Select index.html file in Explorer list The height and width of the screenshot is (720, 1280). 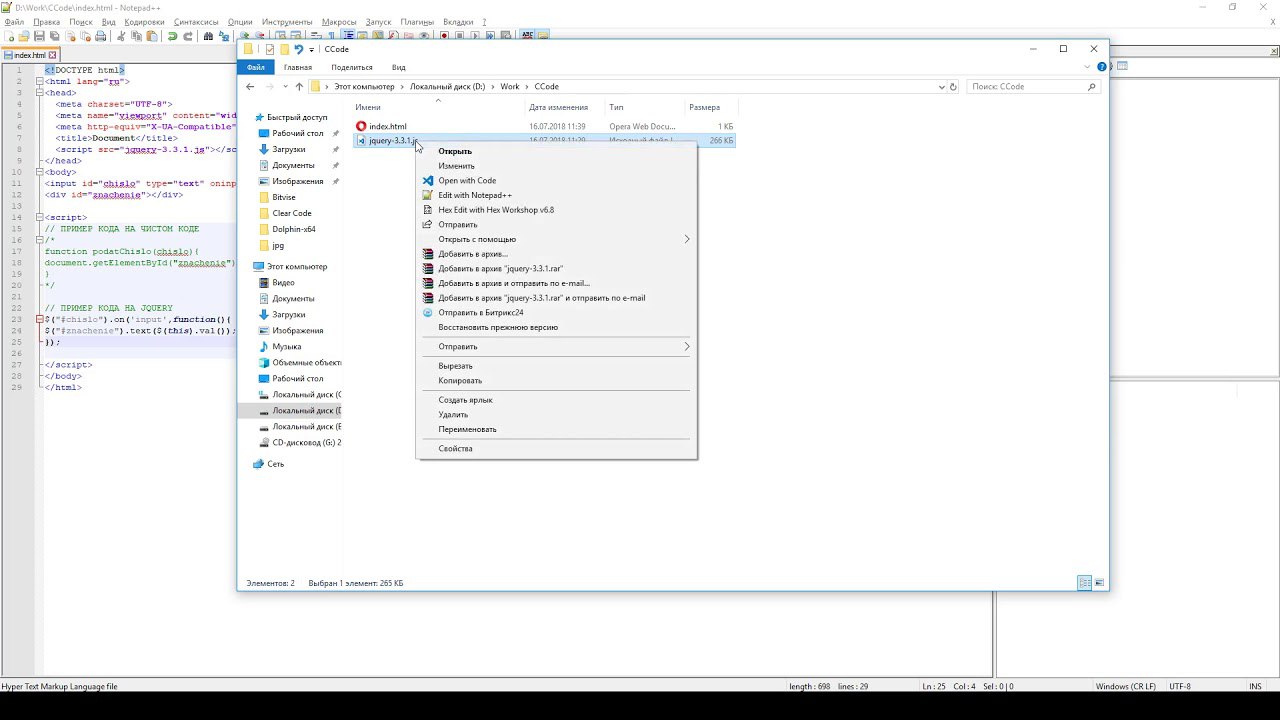[388, 127]
